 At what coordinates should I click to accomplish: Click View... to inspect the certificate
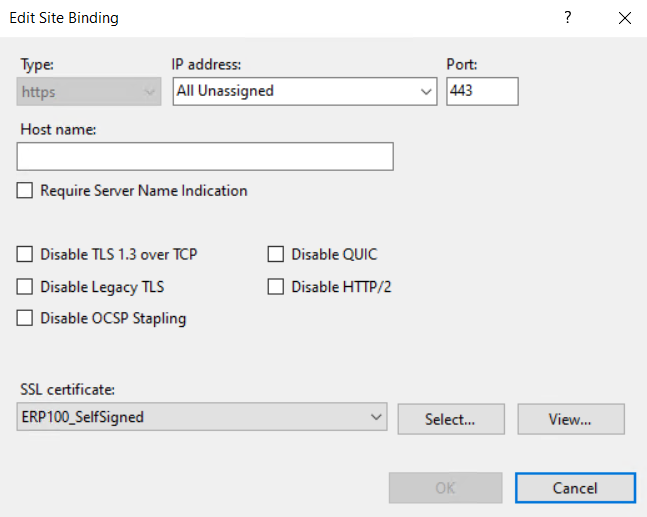pos(570,419)
